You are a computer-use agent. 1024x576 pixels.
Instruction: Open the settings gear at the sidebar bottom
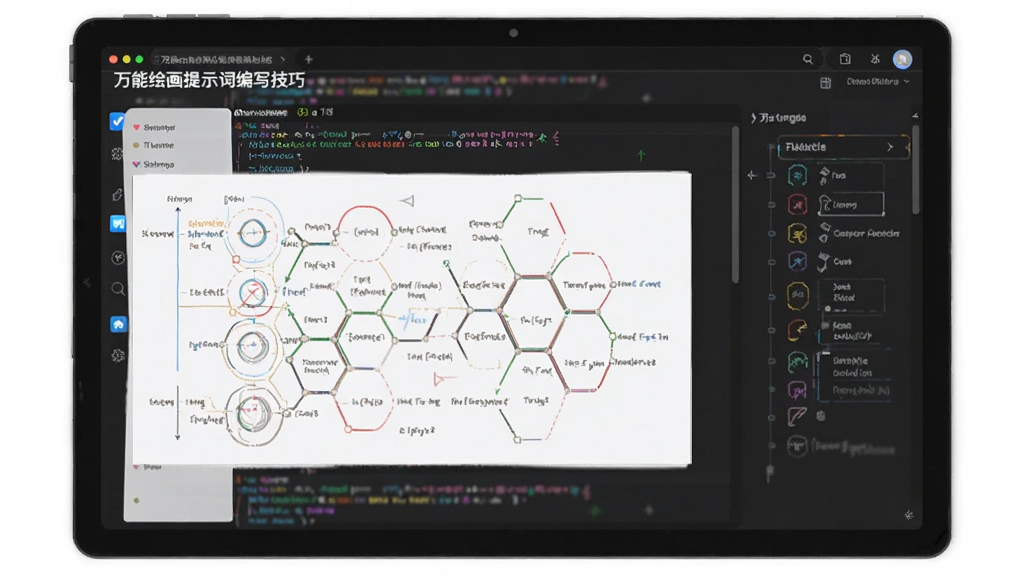118,356
